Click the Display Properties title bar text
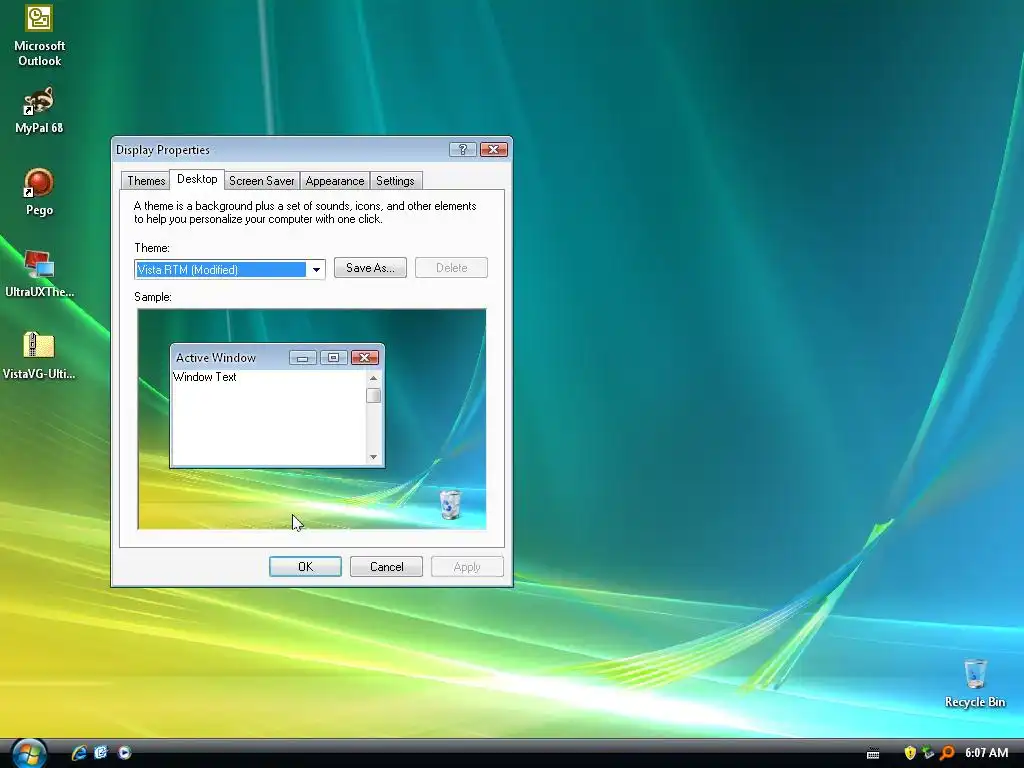Image resolution: width=1024 pixels, height=768 pixels. pyautogui.click(x=163, y=150)
